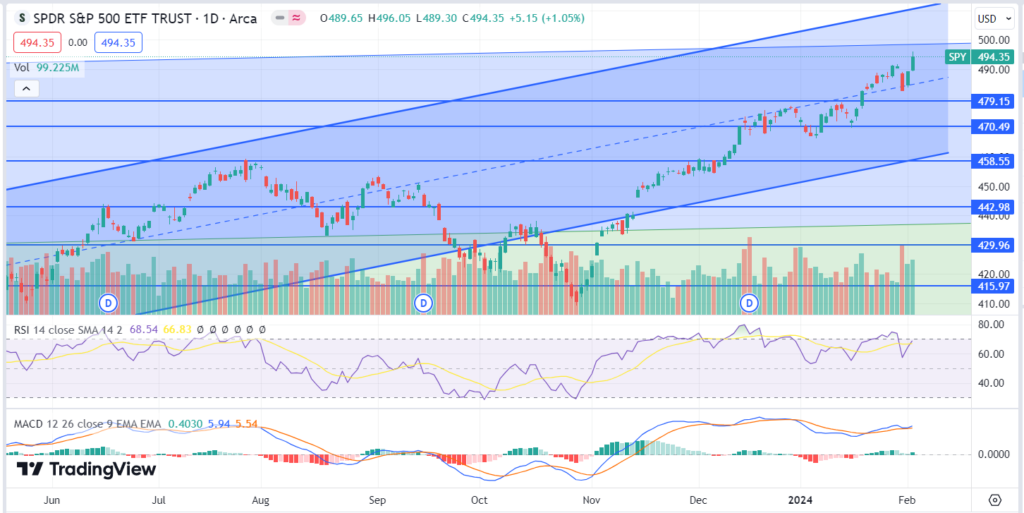Open chart settings gear icon
1024x513 pixels.
click(x=995, y=500)
